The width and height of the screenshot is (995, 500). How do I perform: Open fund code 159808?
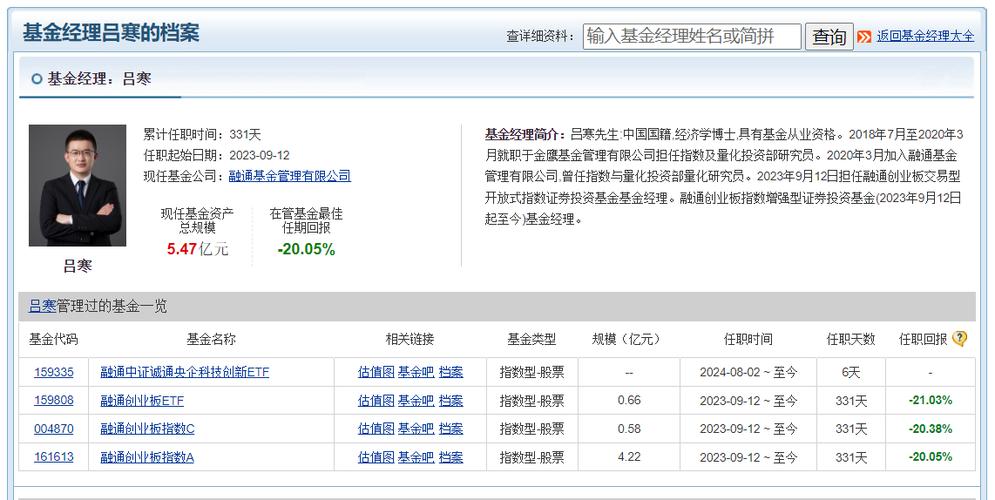click(x=54, y=400)
